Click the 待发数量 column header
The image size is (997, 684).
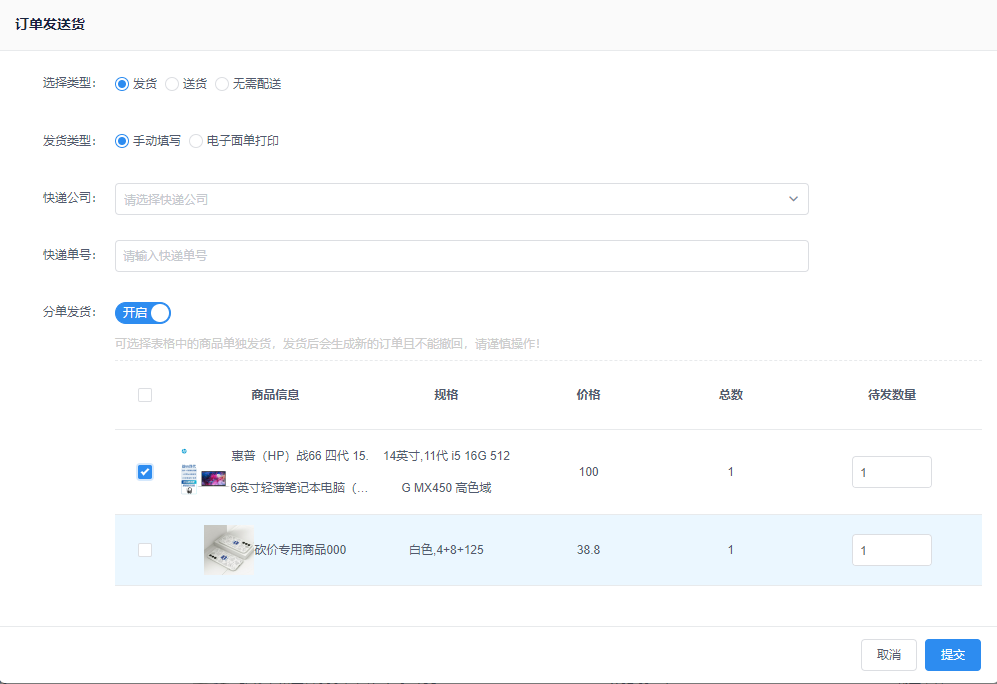tap(891, 395)
